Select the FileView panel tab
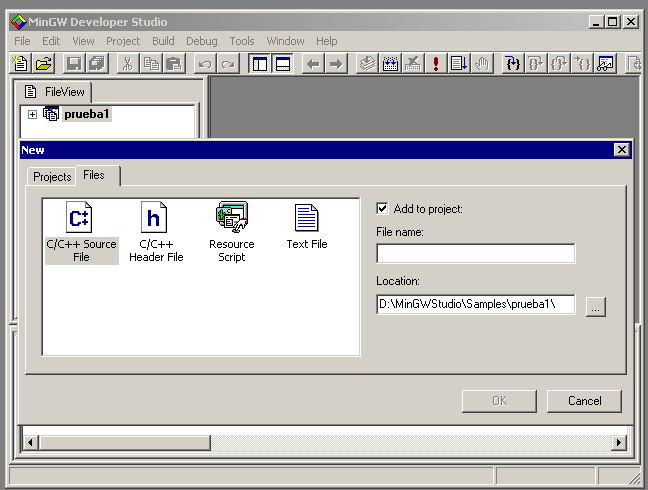648x490 pixels. pos(55,92)
